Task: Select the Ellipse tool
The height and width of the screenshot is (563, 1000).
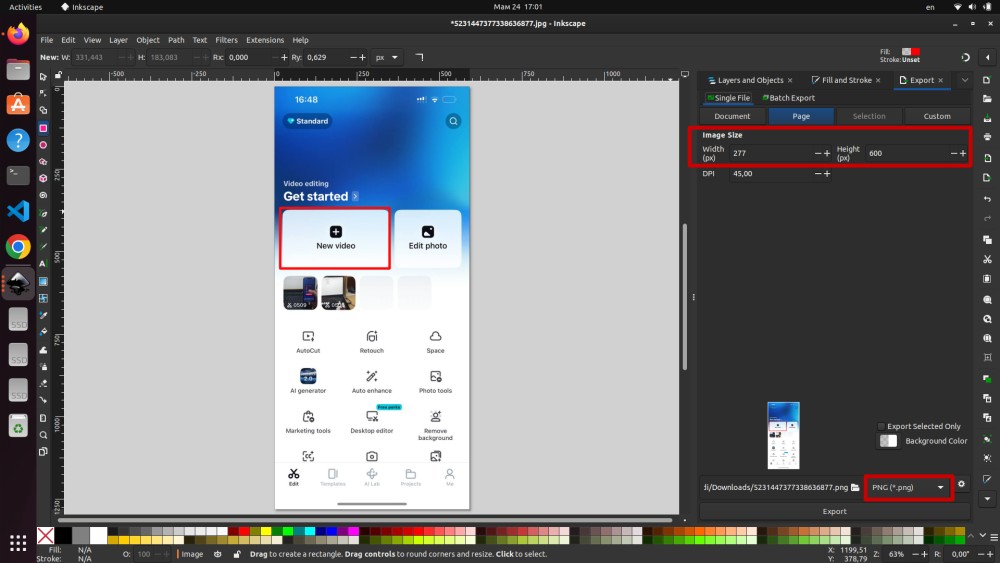Action: (43, 145)
